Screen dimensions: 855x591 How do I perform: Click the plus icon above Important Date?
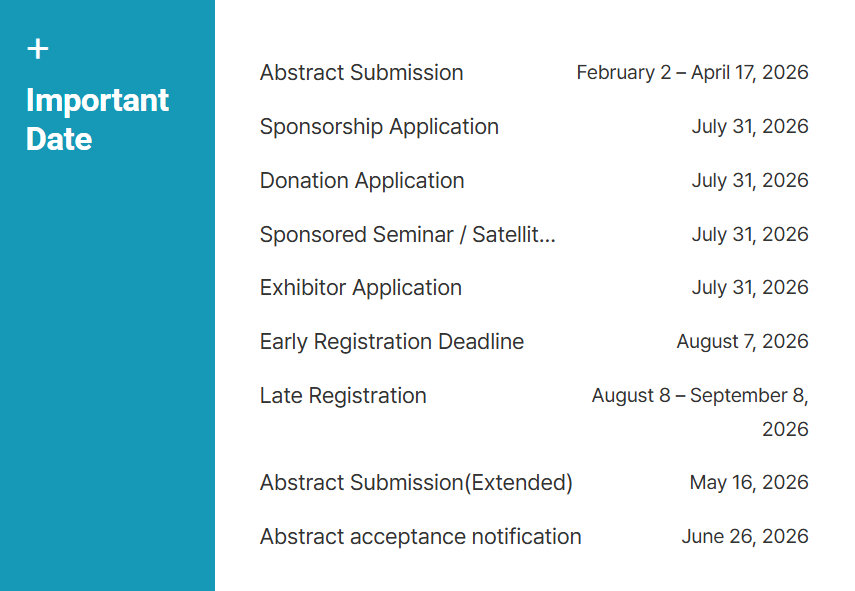coord(38,49)
